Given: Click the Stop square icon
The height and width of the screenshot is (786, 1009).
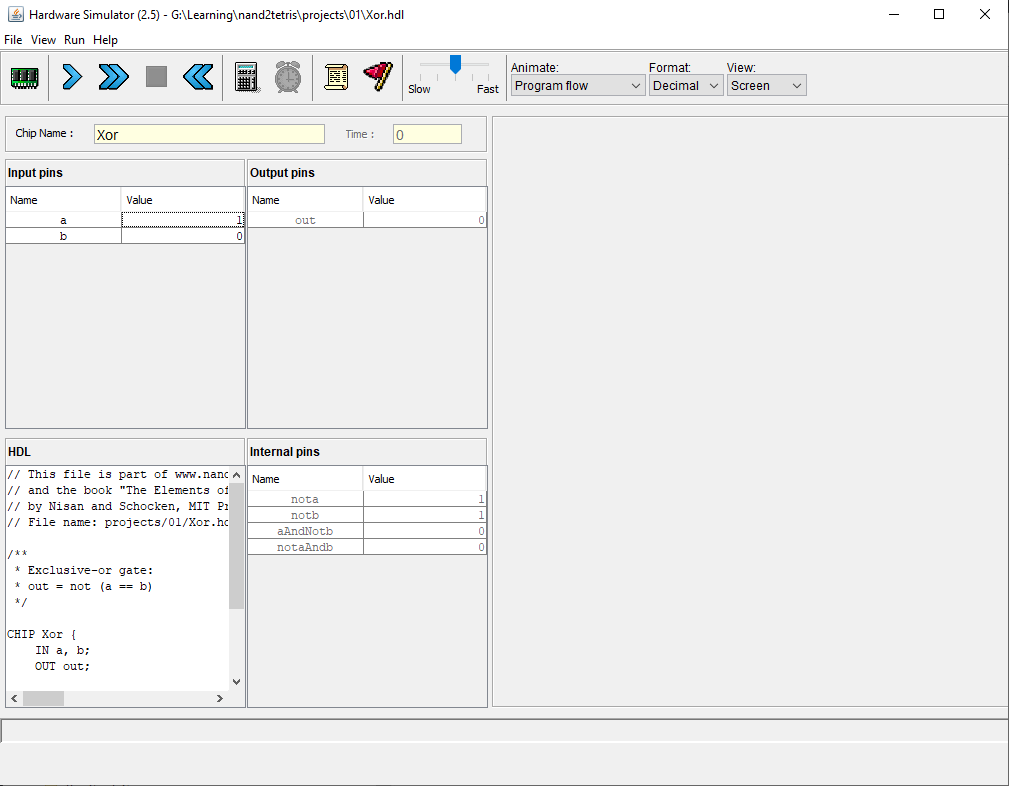Looking at the screenshot, I should (x=156, y=77).
